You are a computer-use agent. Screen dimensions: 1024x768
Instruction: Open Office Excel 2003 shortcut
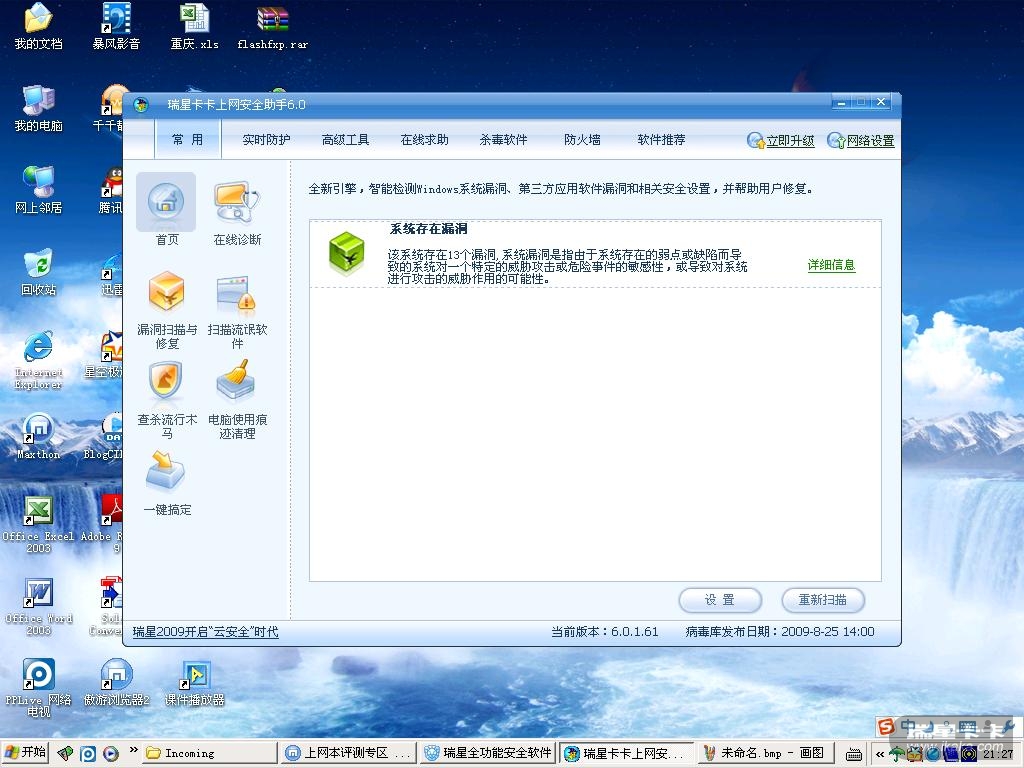pyautogui.click(x=39, y=524)
